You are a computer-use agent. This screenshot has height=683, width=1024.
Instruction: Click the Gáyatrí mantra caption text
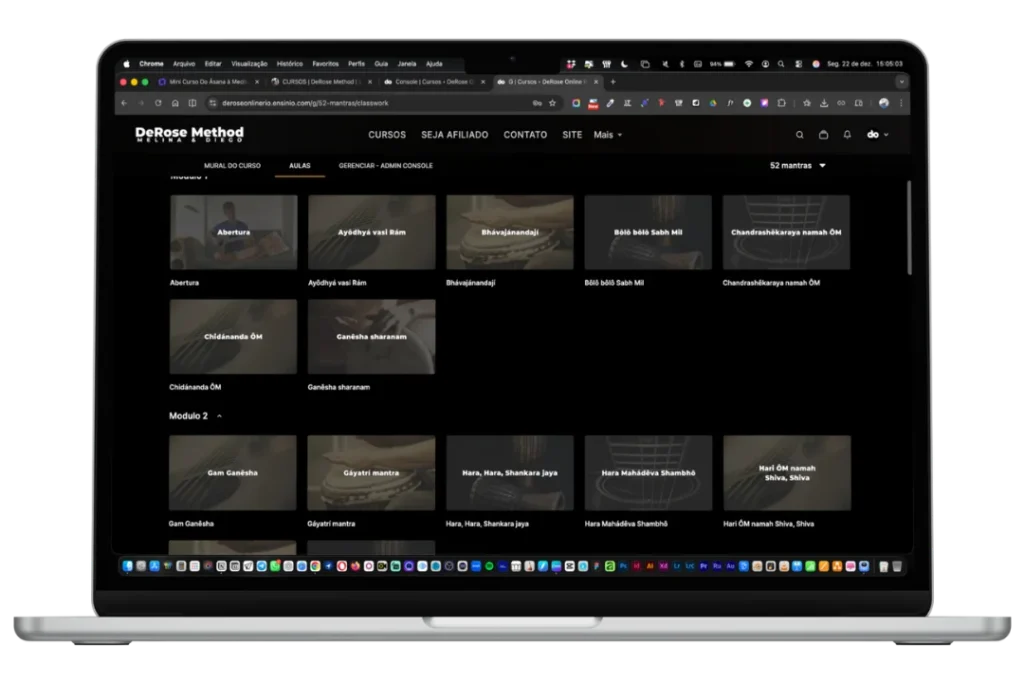331,524
